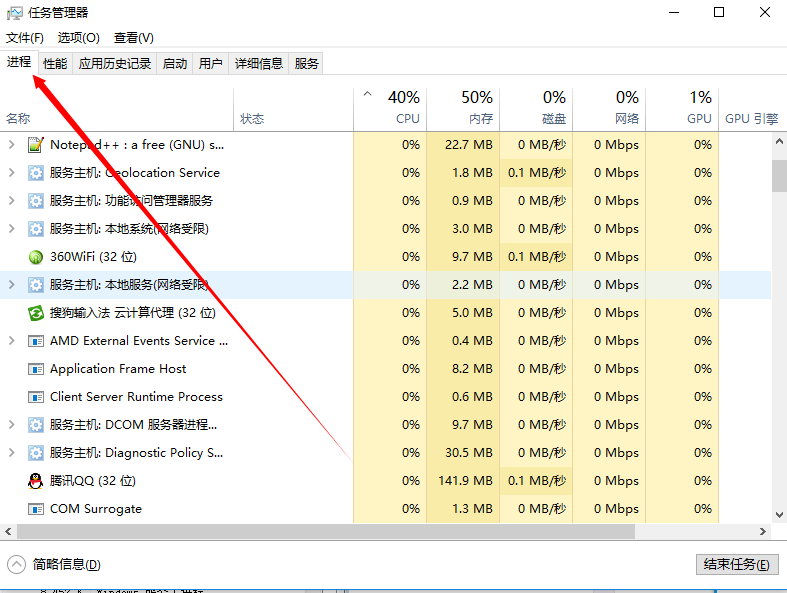Sort processes by the 内存 column header

[463, 108]
